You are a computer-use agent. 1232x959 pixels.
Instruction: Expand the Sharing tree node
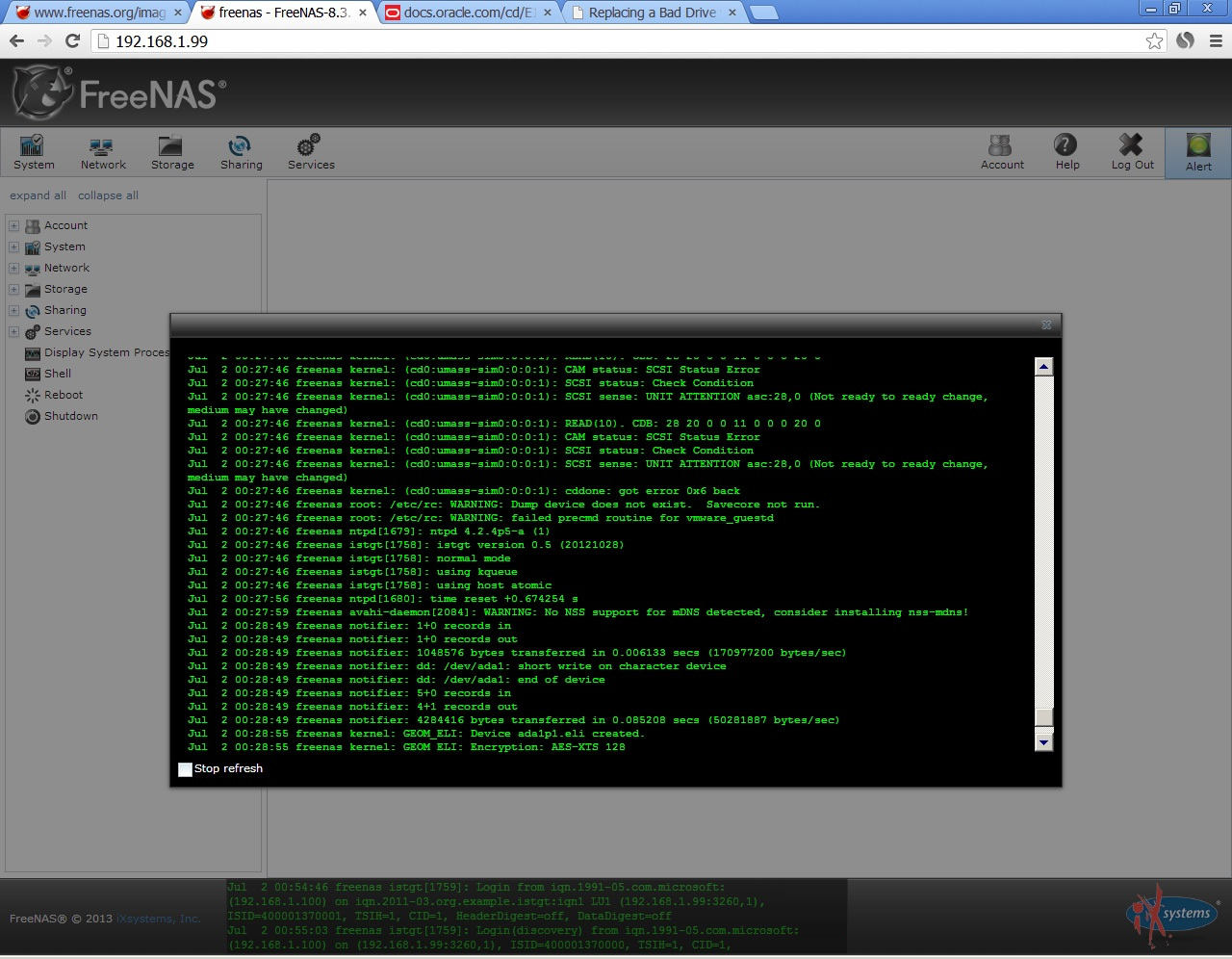(x=13, y=311)
